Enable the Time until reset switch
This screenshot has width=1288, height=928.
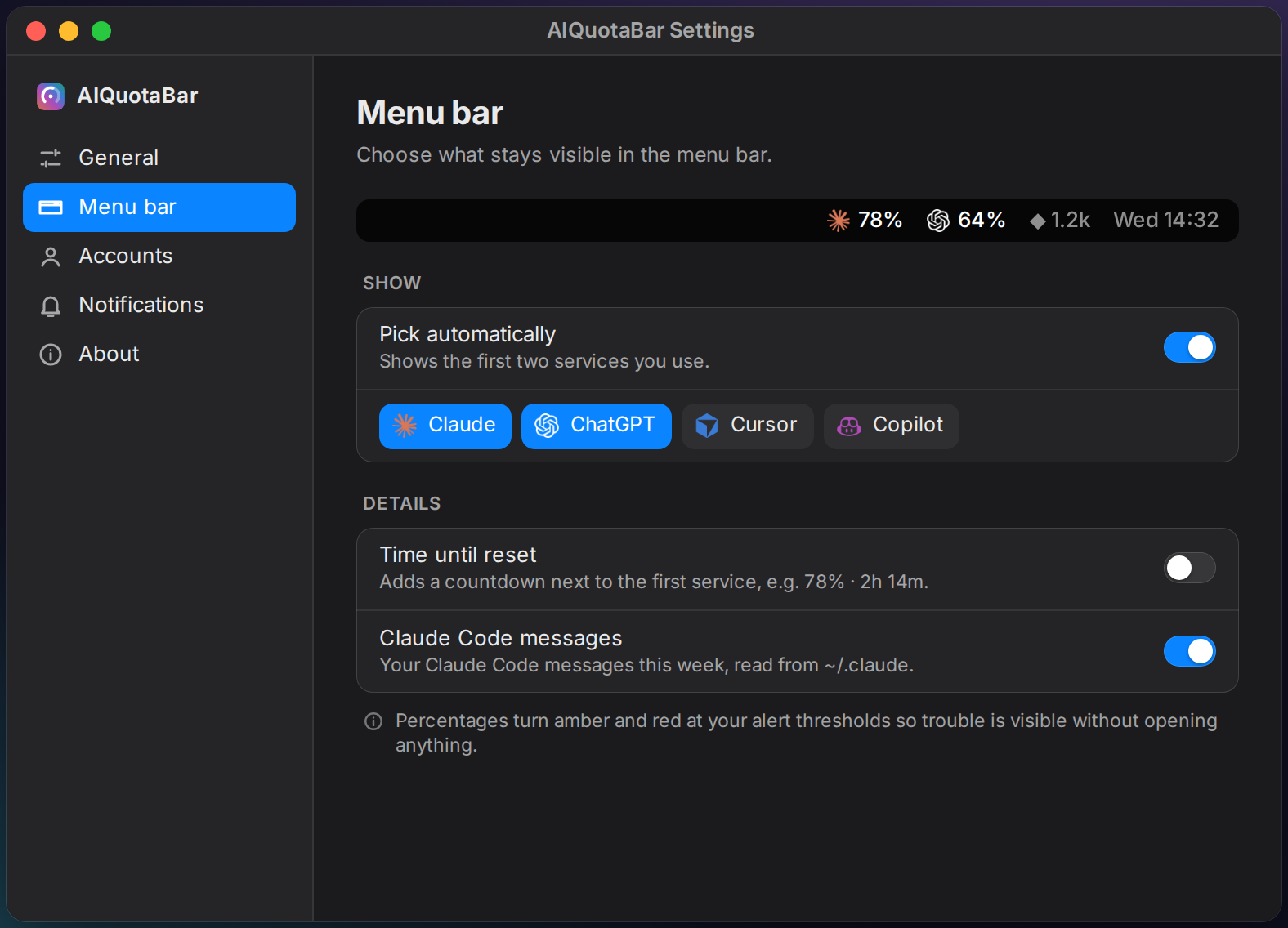point(1190,569)
